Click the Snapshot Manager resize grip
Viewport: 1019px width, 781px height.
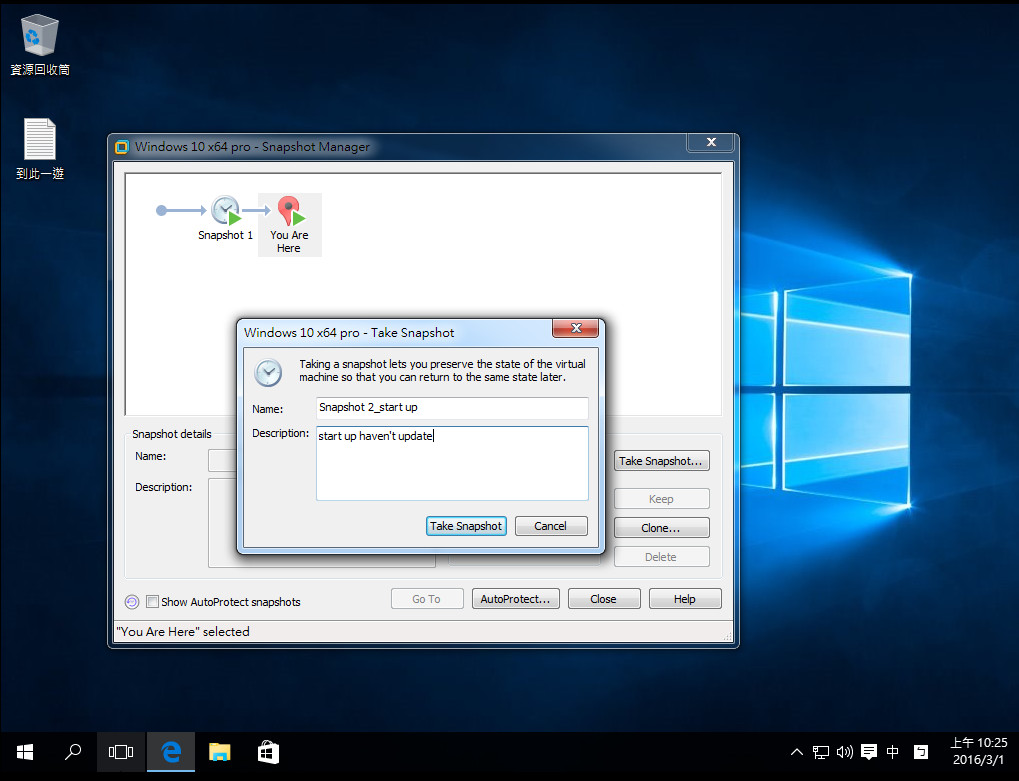(x=727, y=637)
